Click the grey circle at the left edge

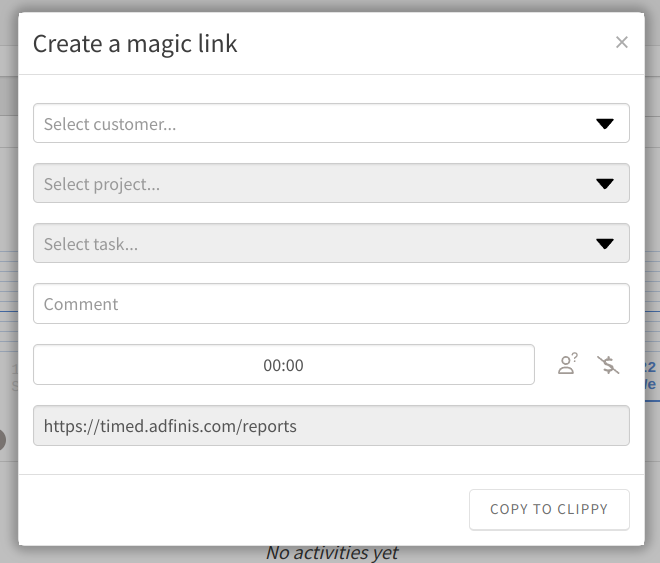coord(3,439)
